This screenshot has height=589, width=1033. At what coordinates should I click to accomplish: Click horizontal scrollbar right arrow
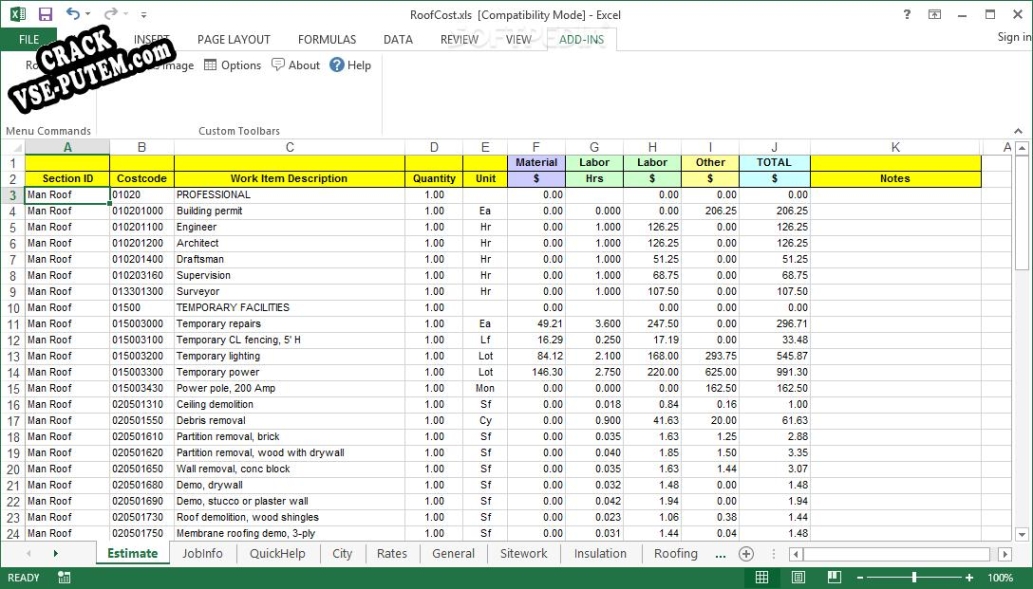[1004, 554]
